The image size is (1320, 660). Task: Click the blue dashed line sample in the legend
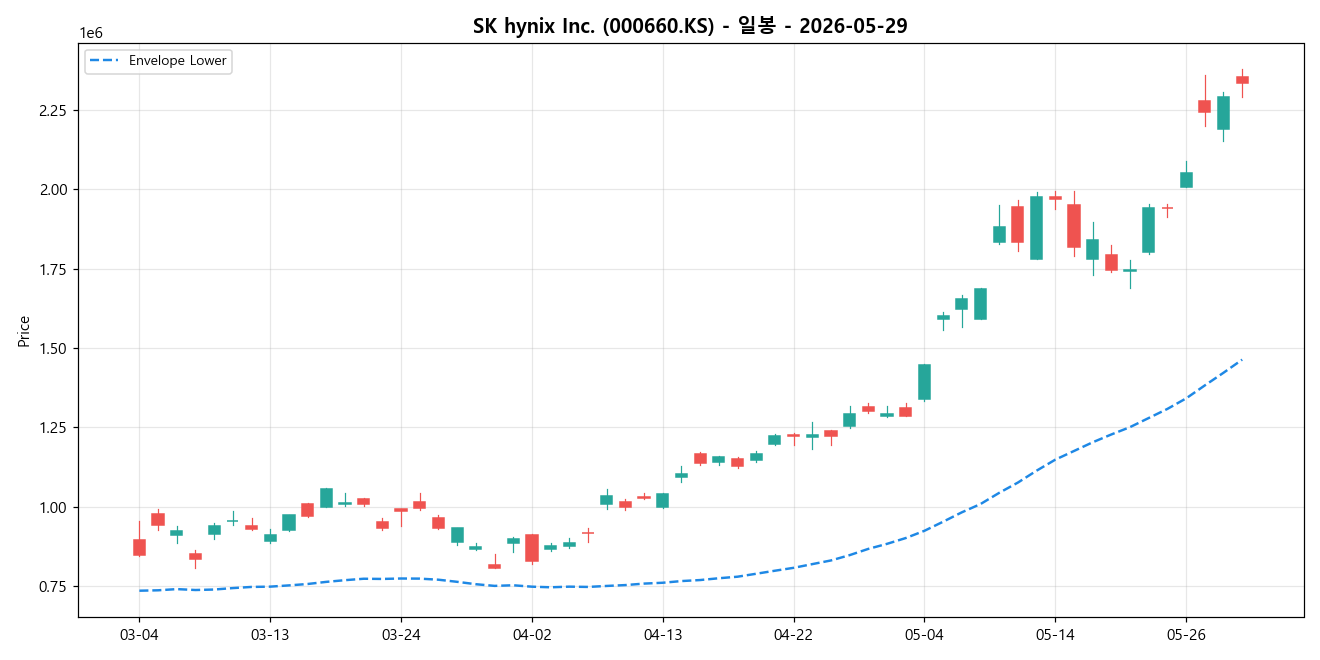click(x=104, y=61)
